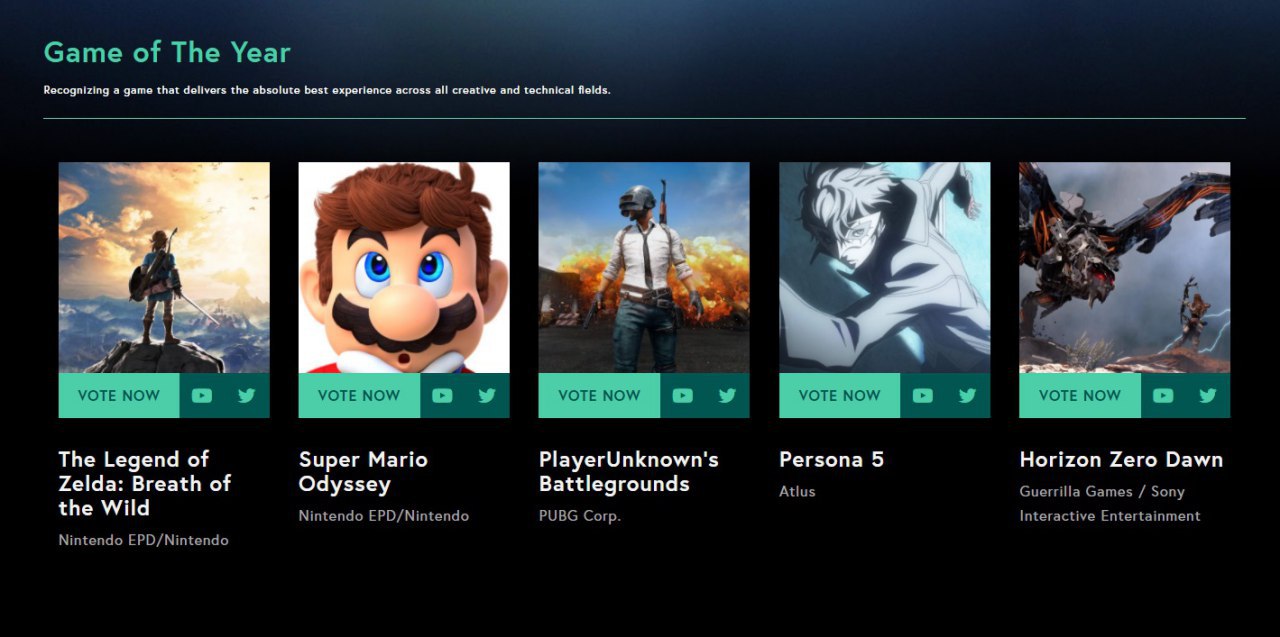Click 'Nintendo EPD/Nintendo' under Super Mario Odyssey
The image size is (1280, 637).
coord(384,516)
